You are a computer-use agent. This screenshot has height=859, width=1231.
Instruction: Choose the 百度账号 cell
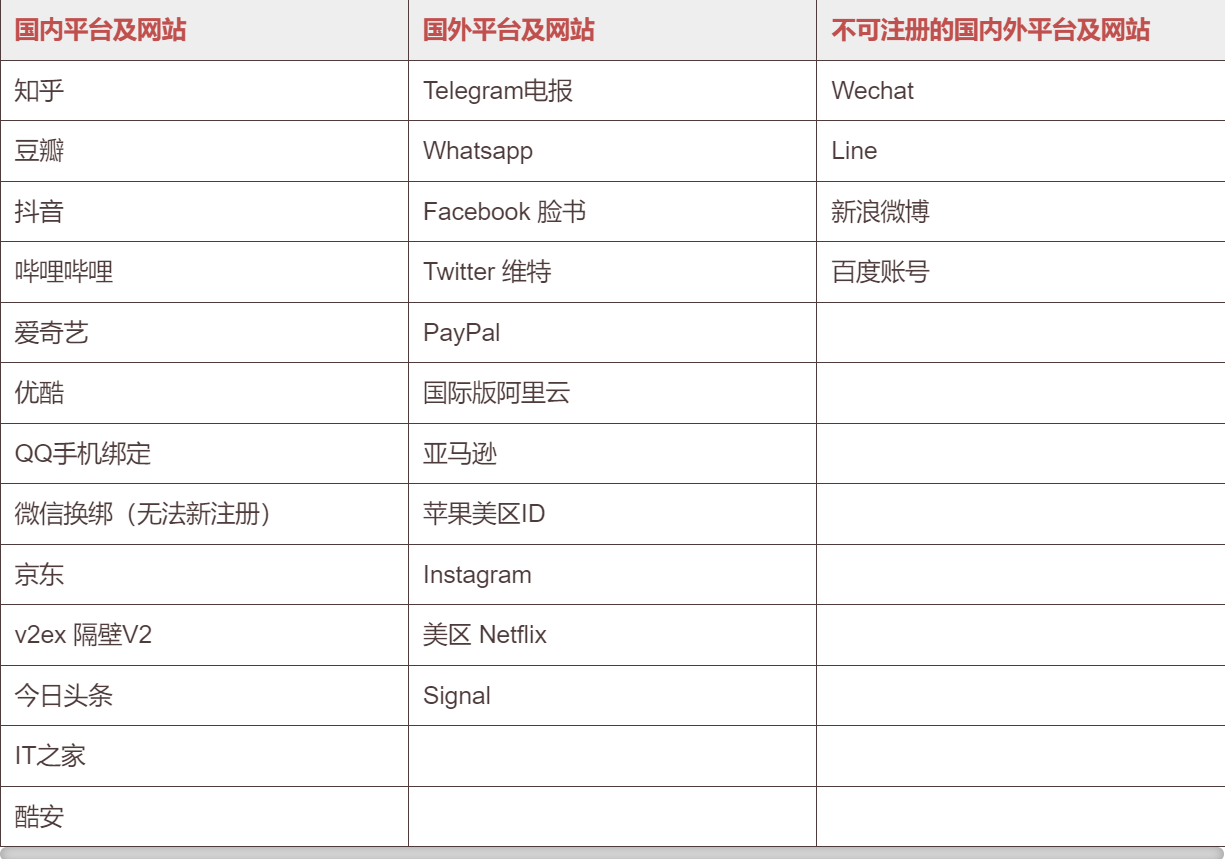pyautogui.click(x=1021, y=272)
